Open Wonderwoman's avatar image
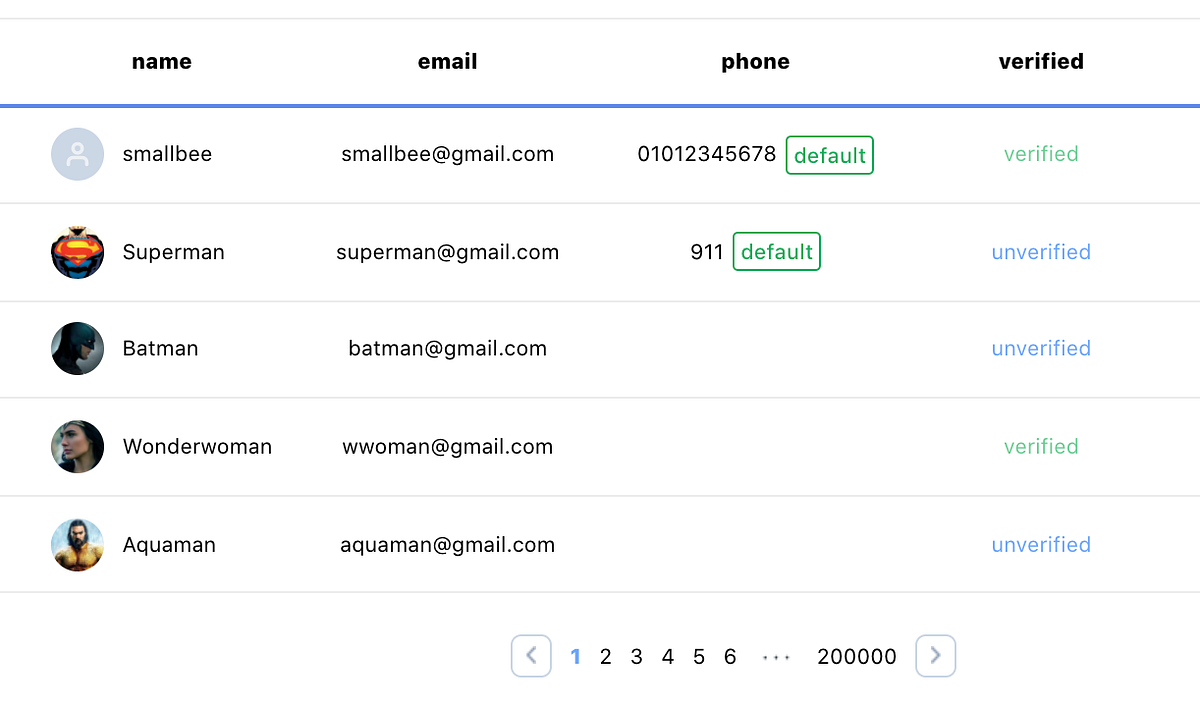 (77, 446)
